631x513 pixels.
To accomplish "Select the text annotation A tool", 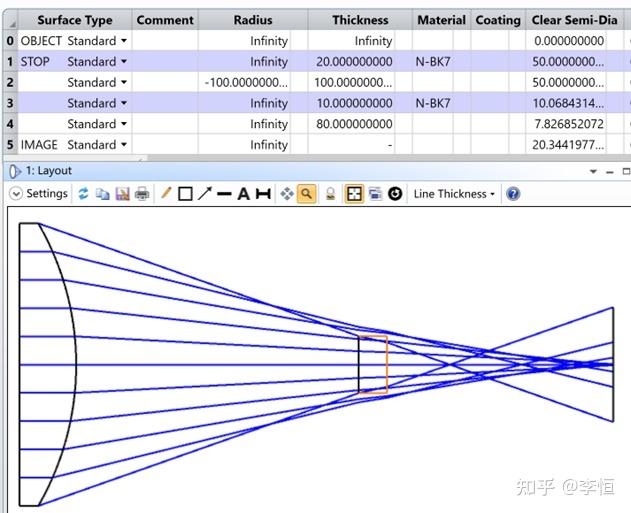I will pyautogui.click(x=243, y=194).
